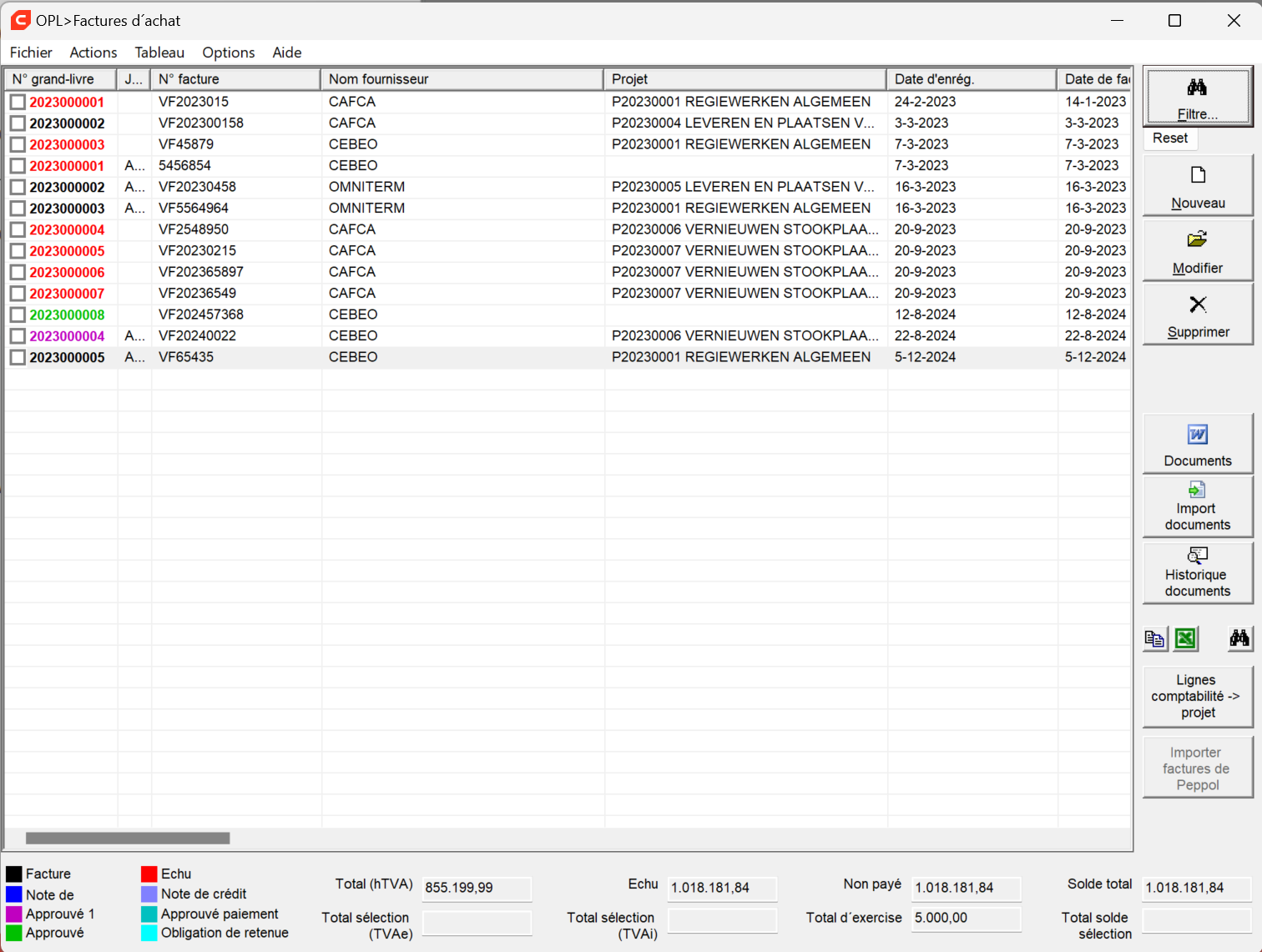Open the Options menu

pyautogui.click(x=229, y=53)
